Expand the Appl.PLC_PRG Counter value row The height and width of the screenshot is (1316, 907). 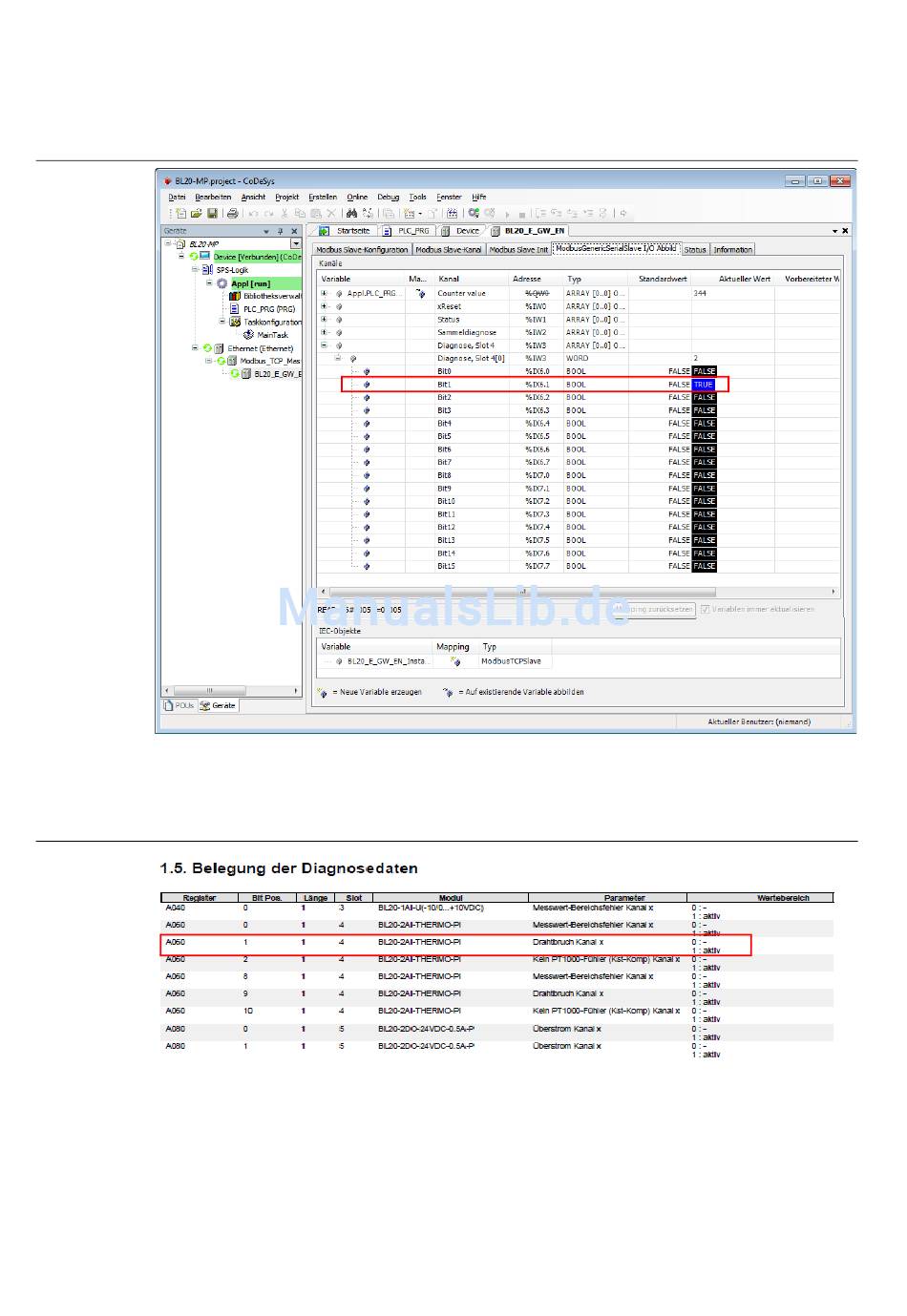coord(325,293)
